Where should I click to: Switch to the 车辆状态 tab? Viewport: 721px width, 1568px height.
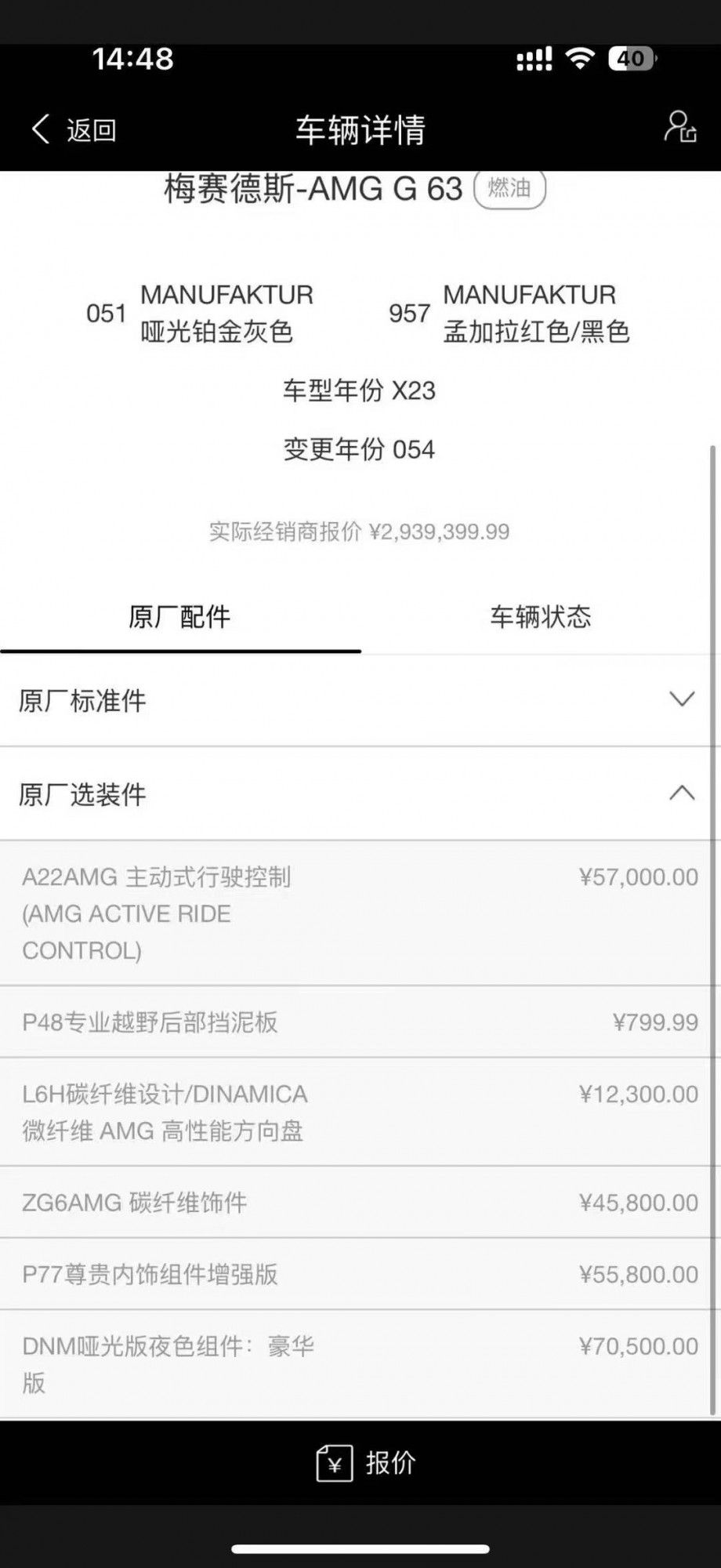[540, 617]
